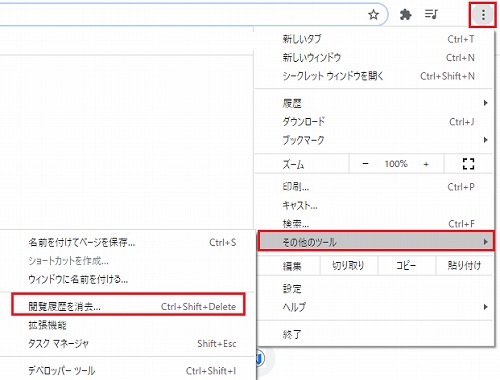This screenshot has height=380, width=500.
Task: Open the extensions puzzle icon
Action: tap(405, 15)
